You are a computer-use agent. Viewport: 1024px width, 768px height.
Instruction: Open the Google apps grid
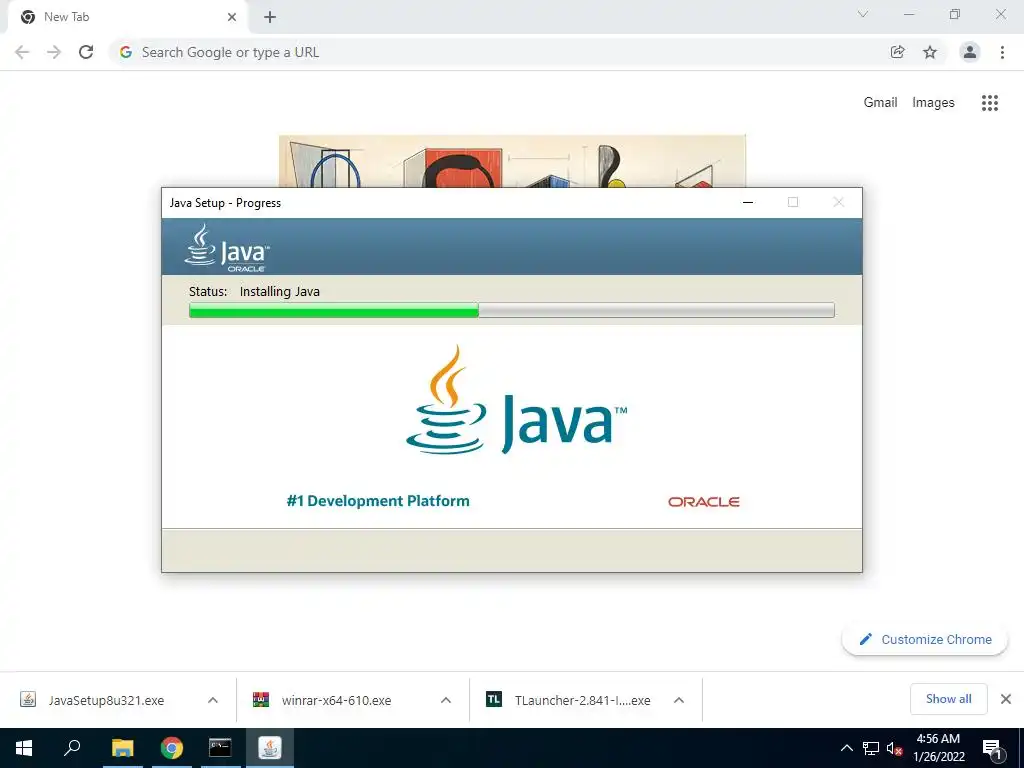[990, 103]
